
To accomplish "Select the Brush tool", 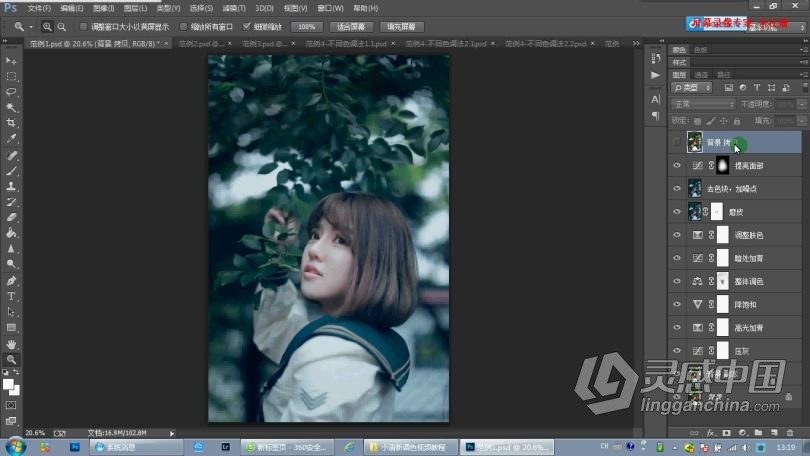I will [11, 170].
